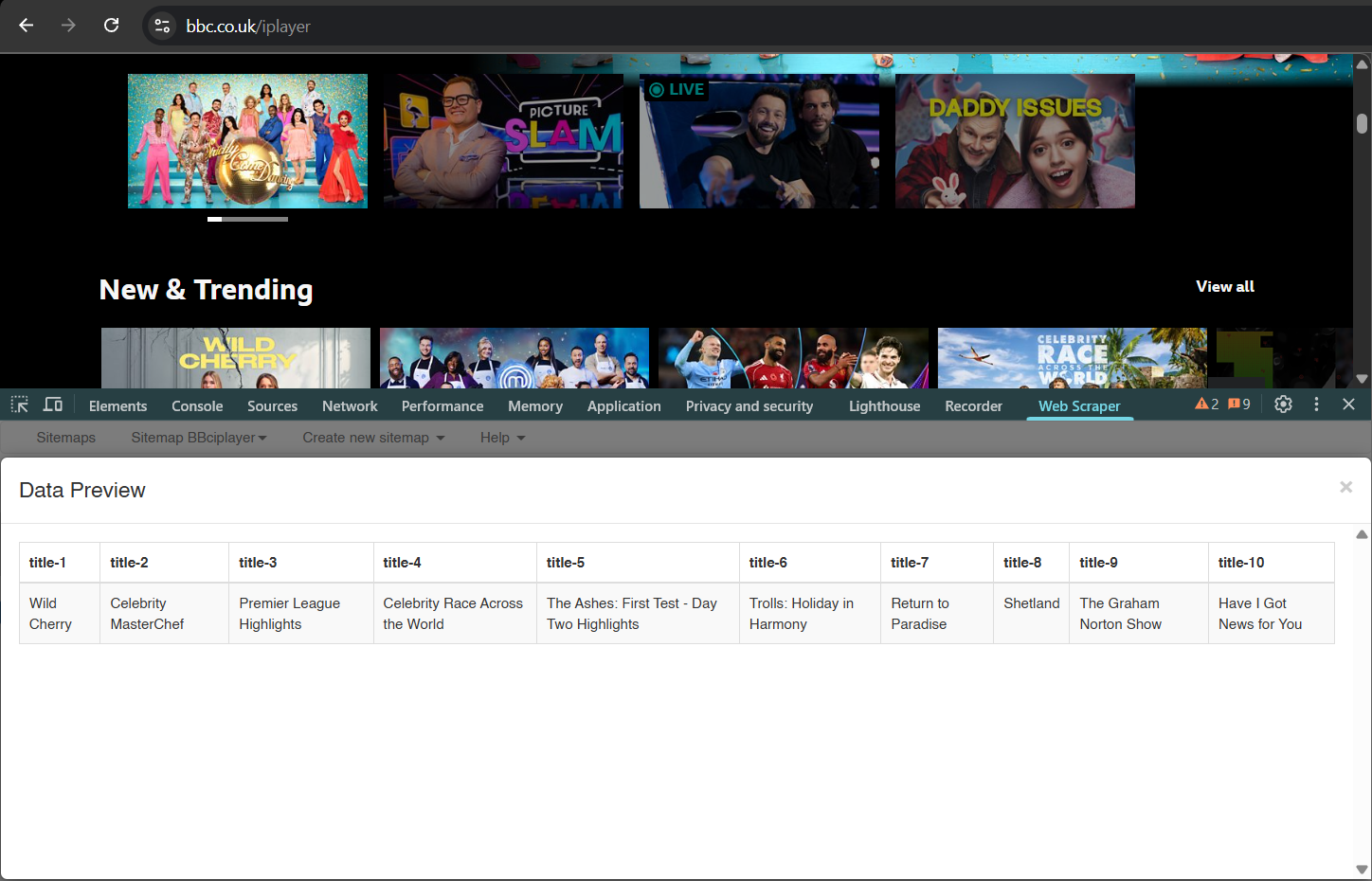Click the warnings count triangle icon
This screenshot has width=1372, height=881.
tap(1201, 405)
